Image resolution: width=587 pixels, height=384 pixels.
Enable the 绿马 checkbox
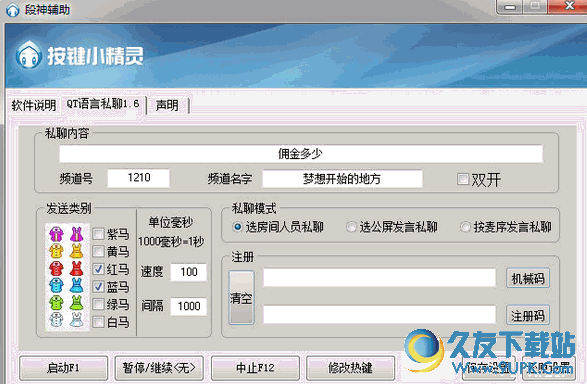coord(98,304)
